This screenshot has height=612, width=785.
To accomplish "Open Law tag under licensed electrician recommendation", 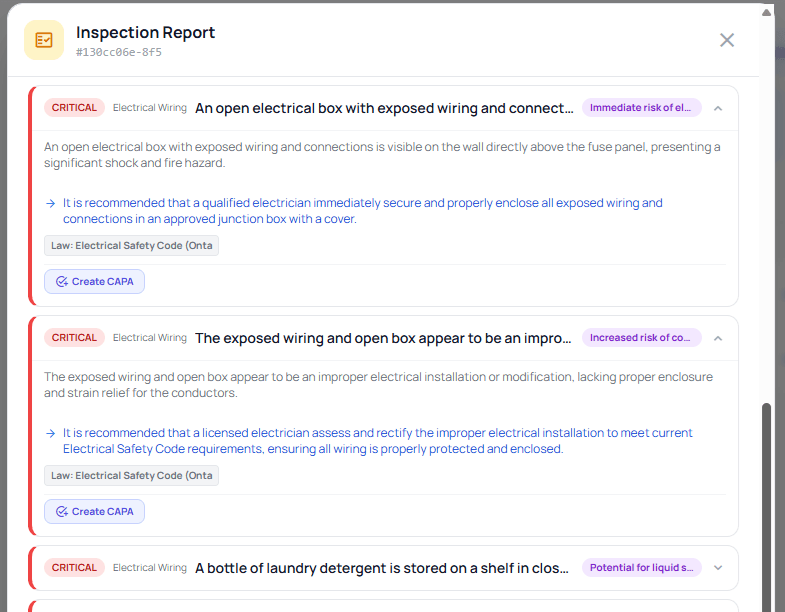I will coord(131,475).
